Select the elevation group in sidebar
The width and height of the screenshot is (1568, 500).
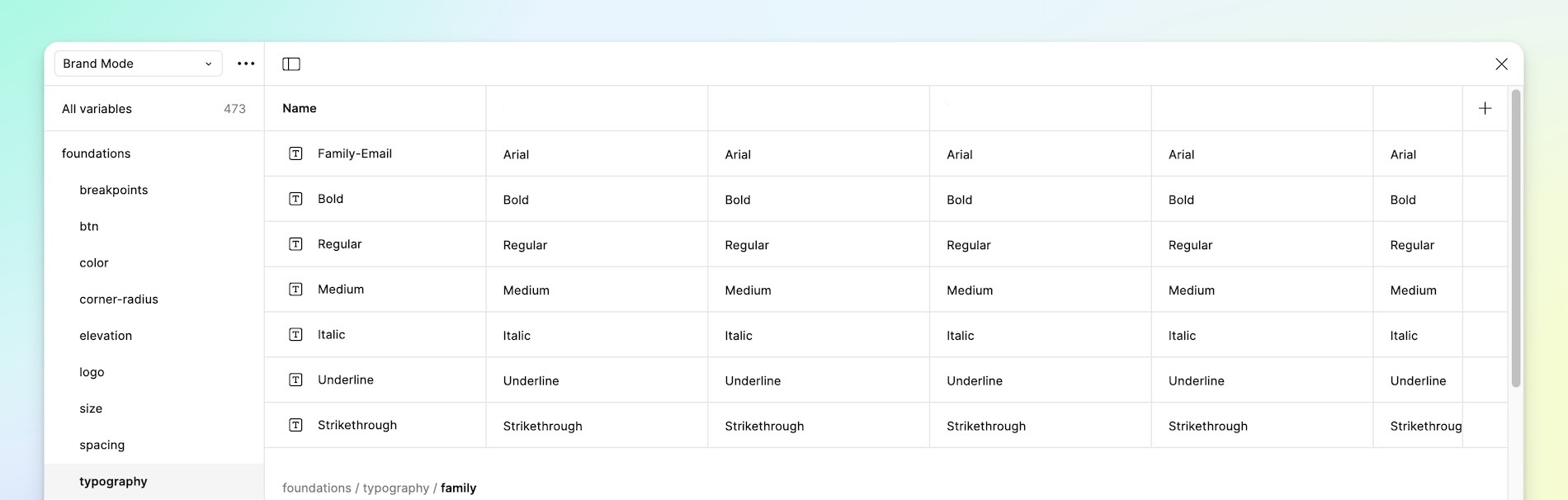point(106,336)
